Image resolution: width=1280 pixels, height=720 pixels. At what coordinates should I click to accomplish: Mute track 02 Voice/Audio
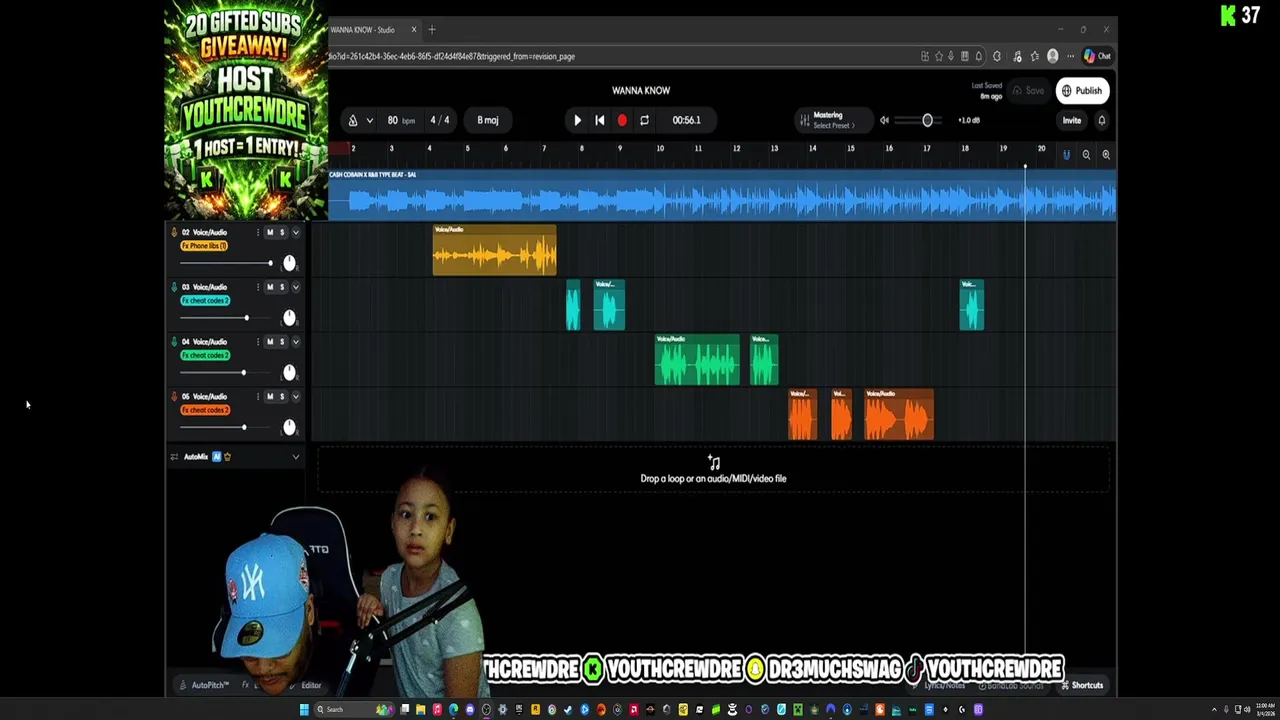click(x=269, y=232)
